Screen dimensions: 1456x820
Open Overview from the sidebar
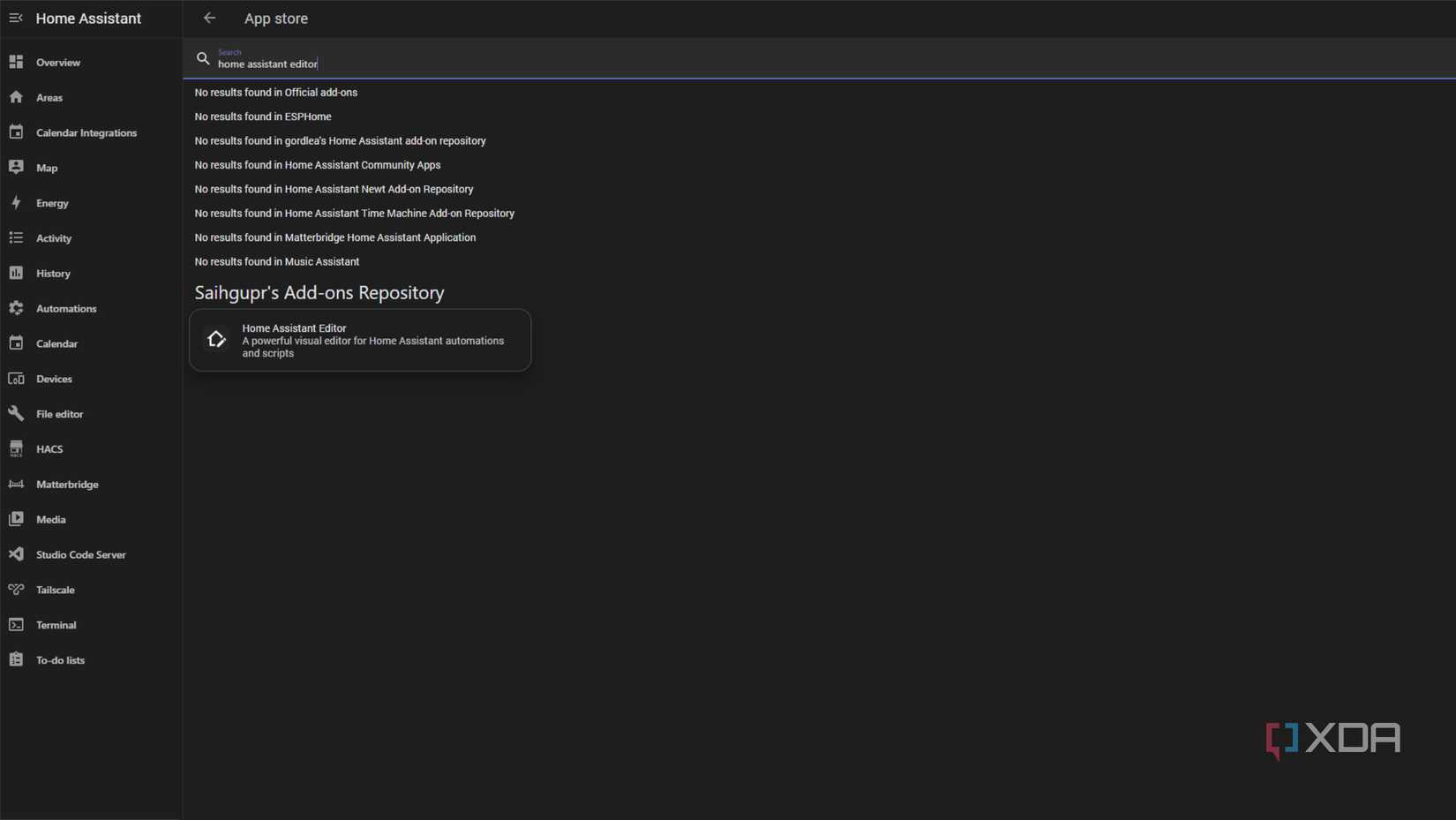(91, 63)
